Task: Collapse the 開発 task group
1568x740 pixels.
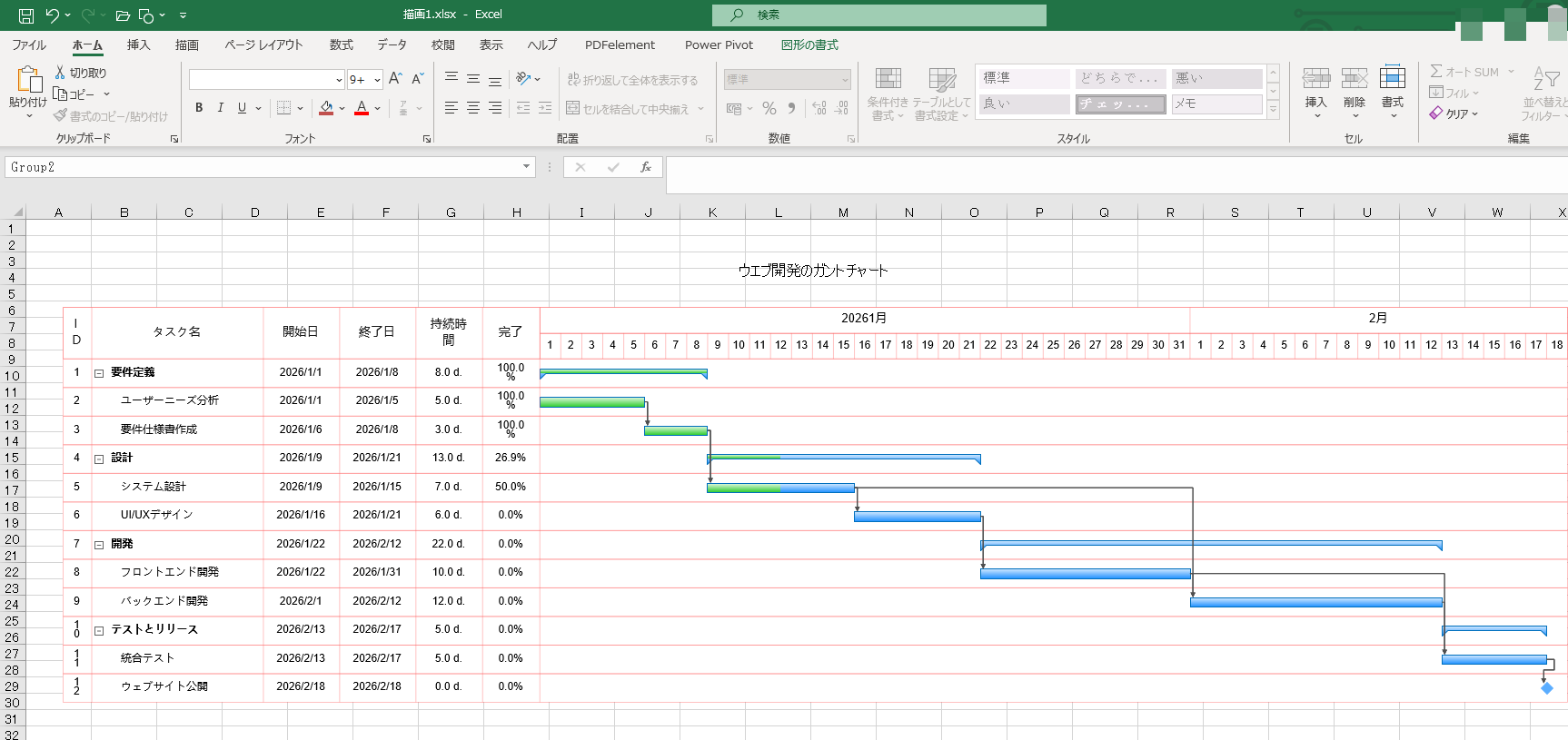Action: click(x=99, y=545)
